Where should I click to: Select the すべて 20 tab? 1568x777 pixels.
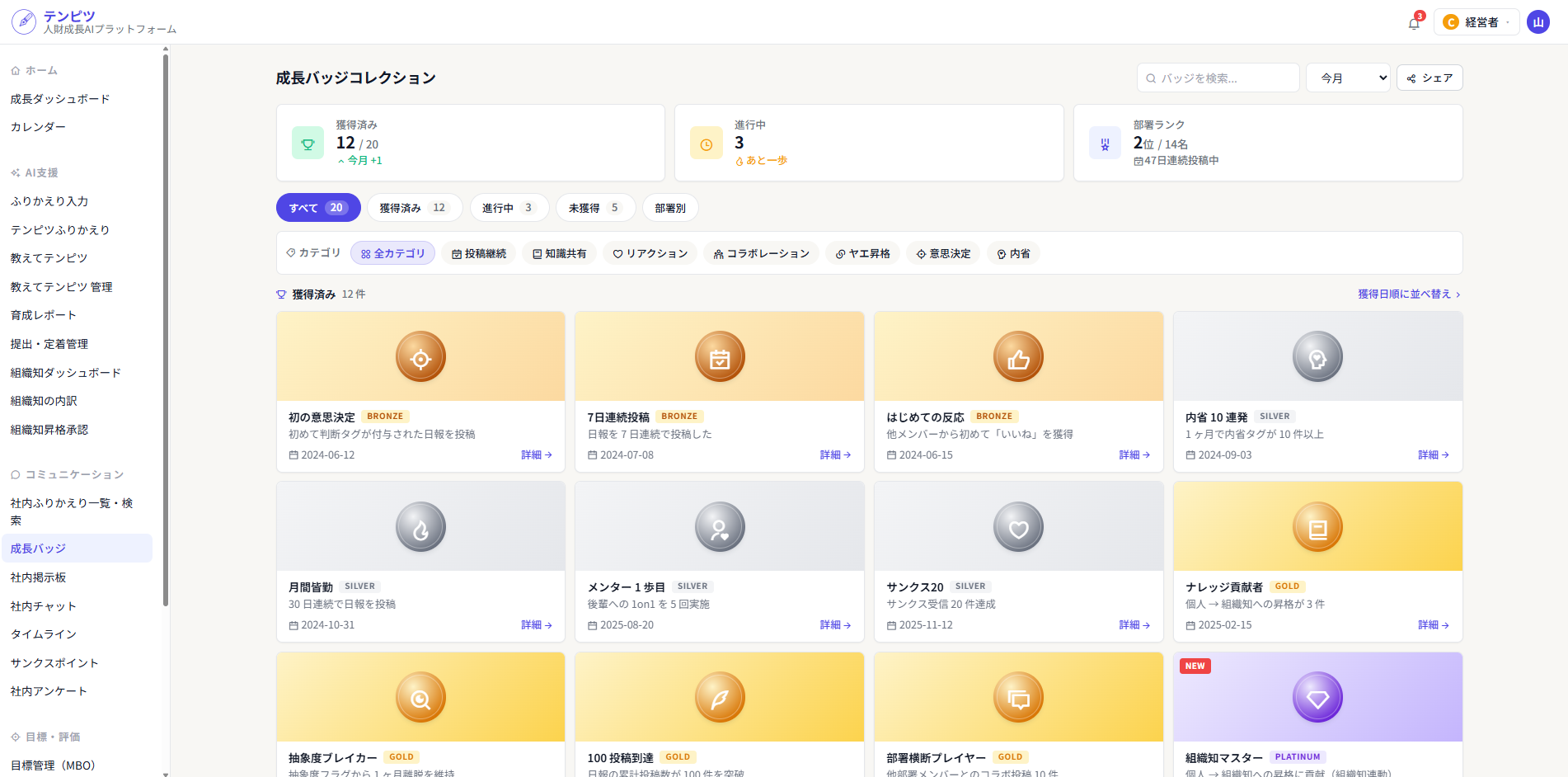(318, 208)
